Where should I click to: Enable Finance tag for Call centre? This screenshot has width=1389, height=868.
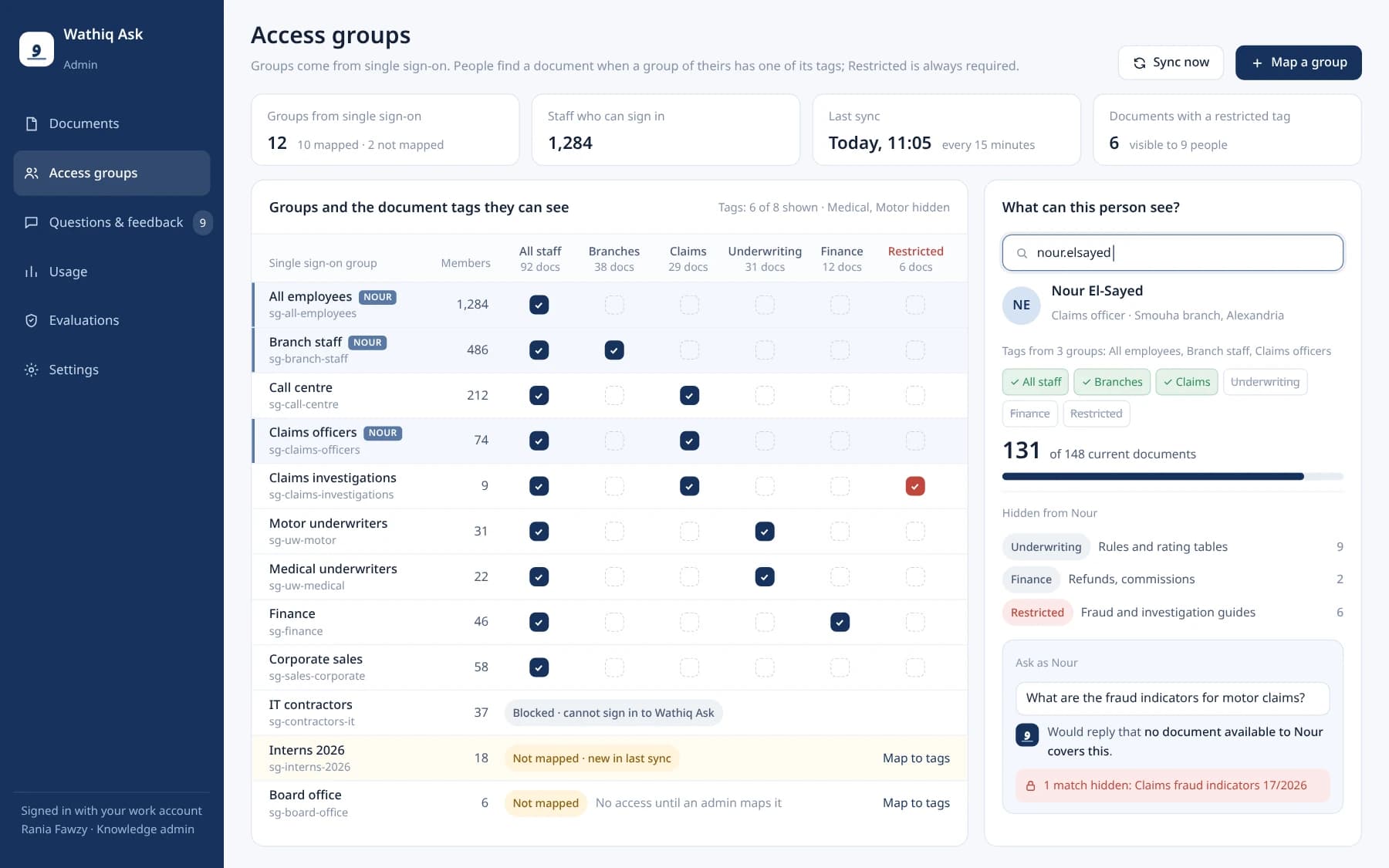pos(840,396)
